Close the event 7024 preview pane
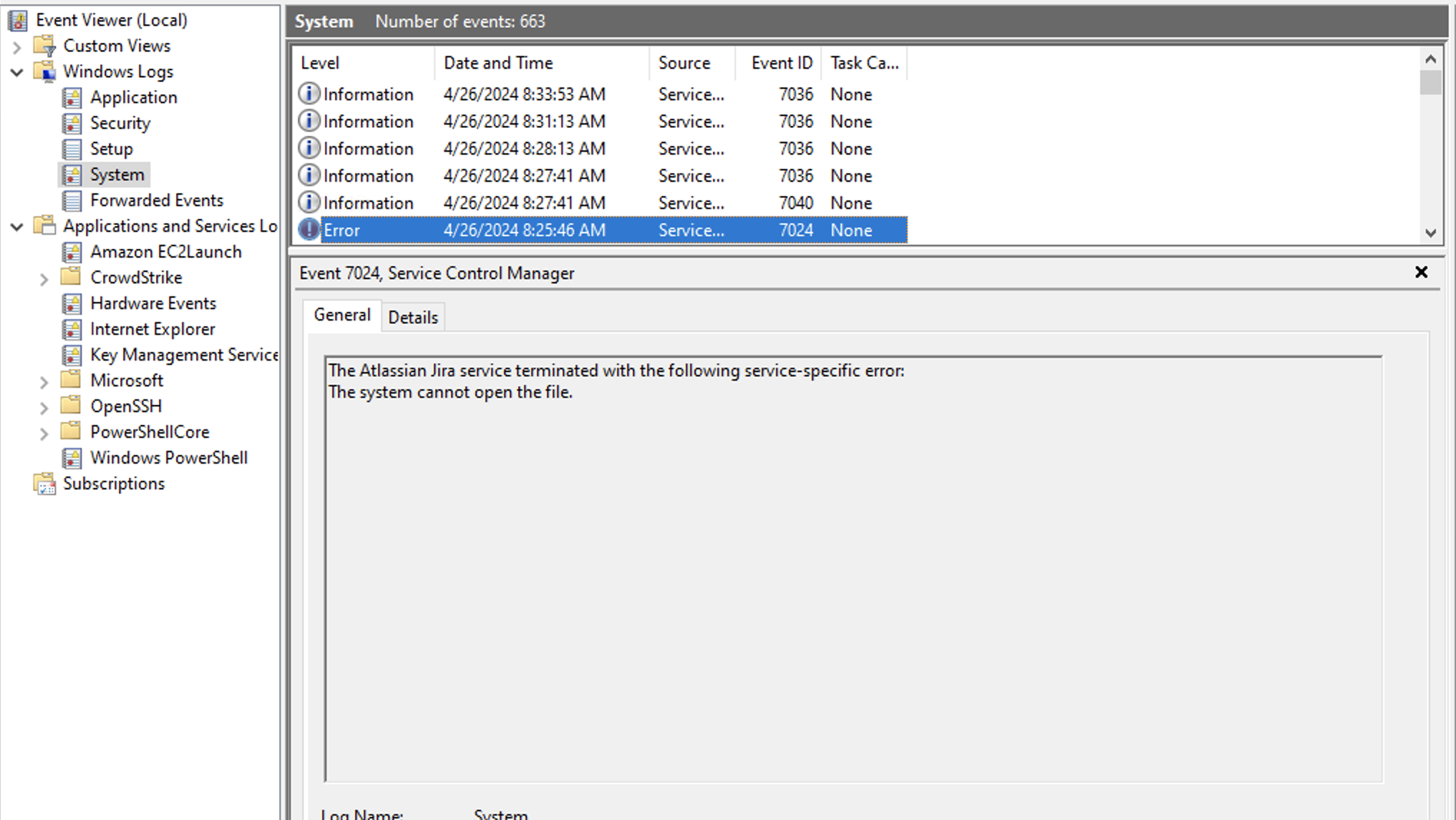1456x820 pixels. click(x=1421, y=272)
